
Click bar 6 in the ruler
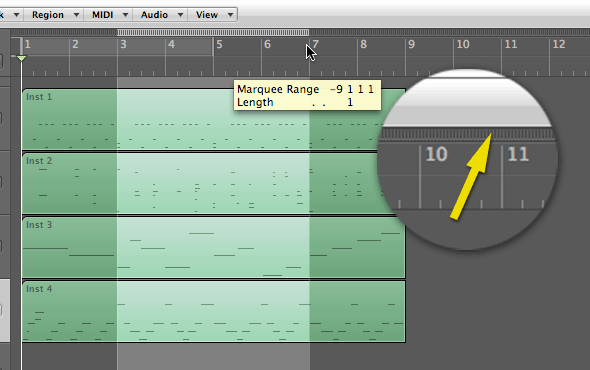268,44
